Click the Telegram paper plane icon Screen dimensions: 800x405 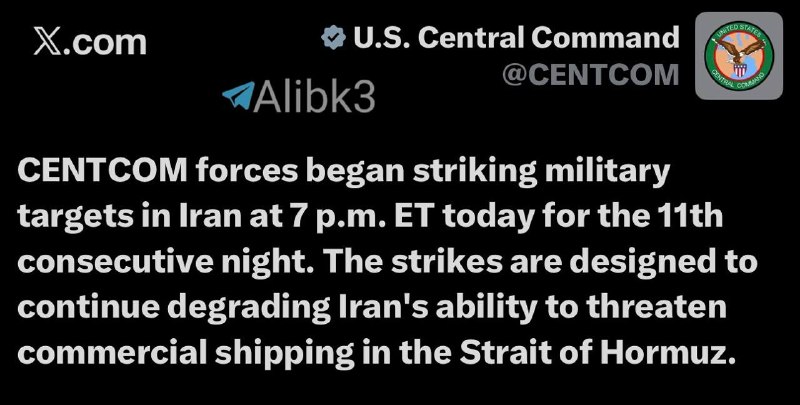click(x=238, y=96)
